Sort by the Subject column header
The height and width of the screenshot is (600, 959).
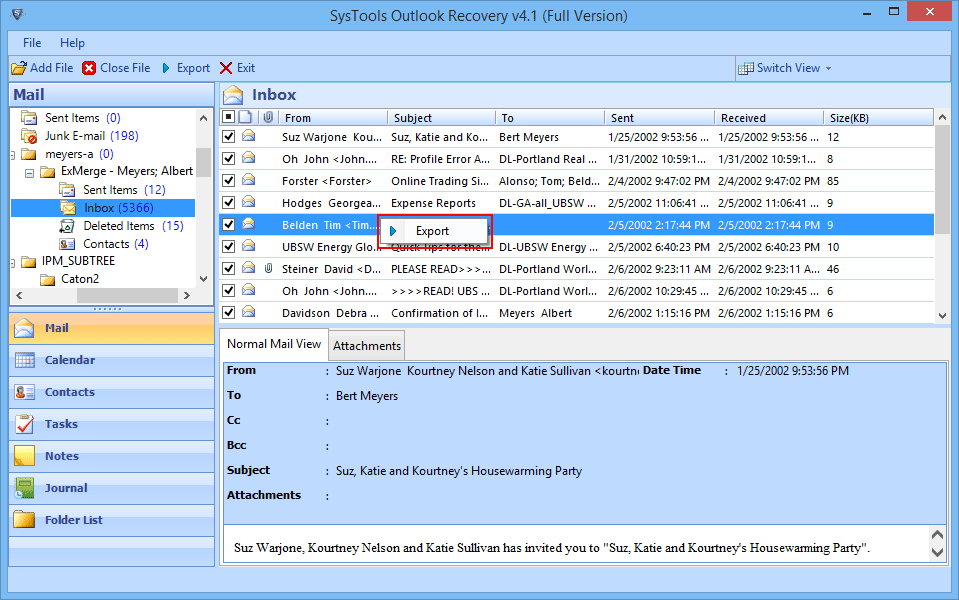click(x=442, y=117)
